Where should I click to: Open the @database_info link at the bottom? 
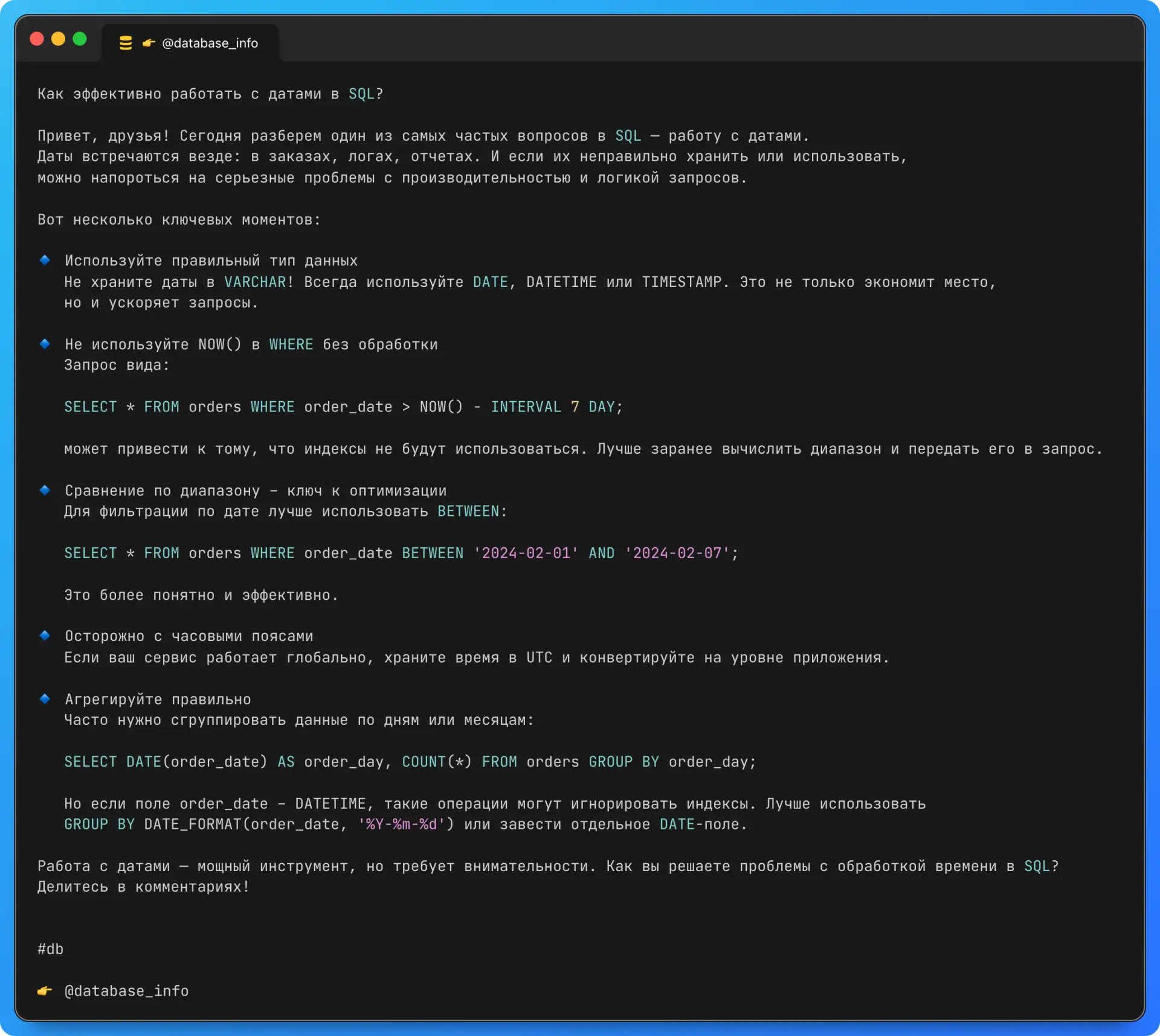[x=126, y=991]
